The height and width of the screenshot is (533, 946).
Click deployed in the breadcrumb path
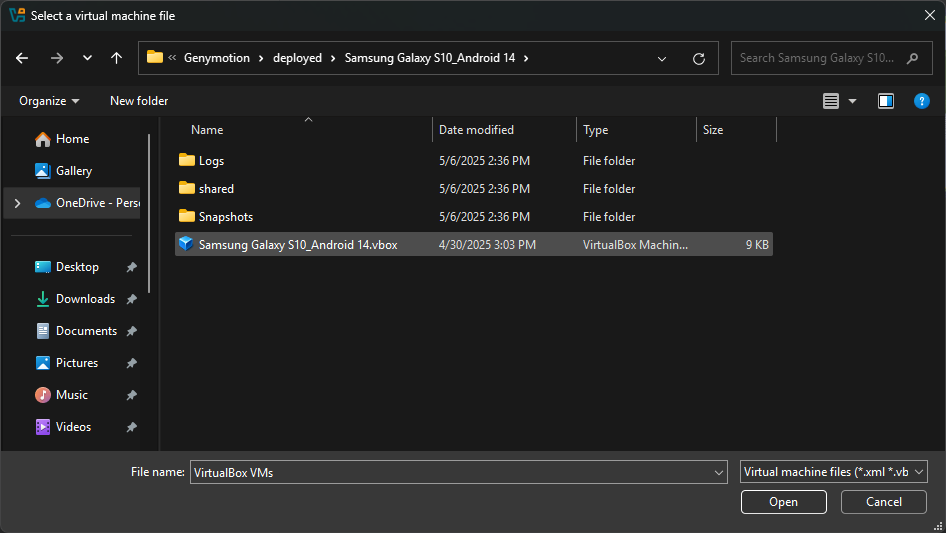pyautogui.click(x=297, y=58)
